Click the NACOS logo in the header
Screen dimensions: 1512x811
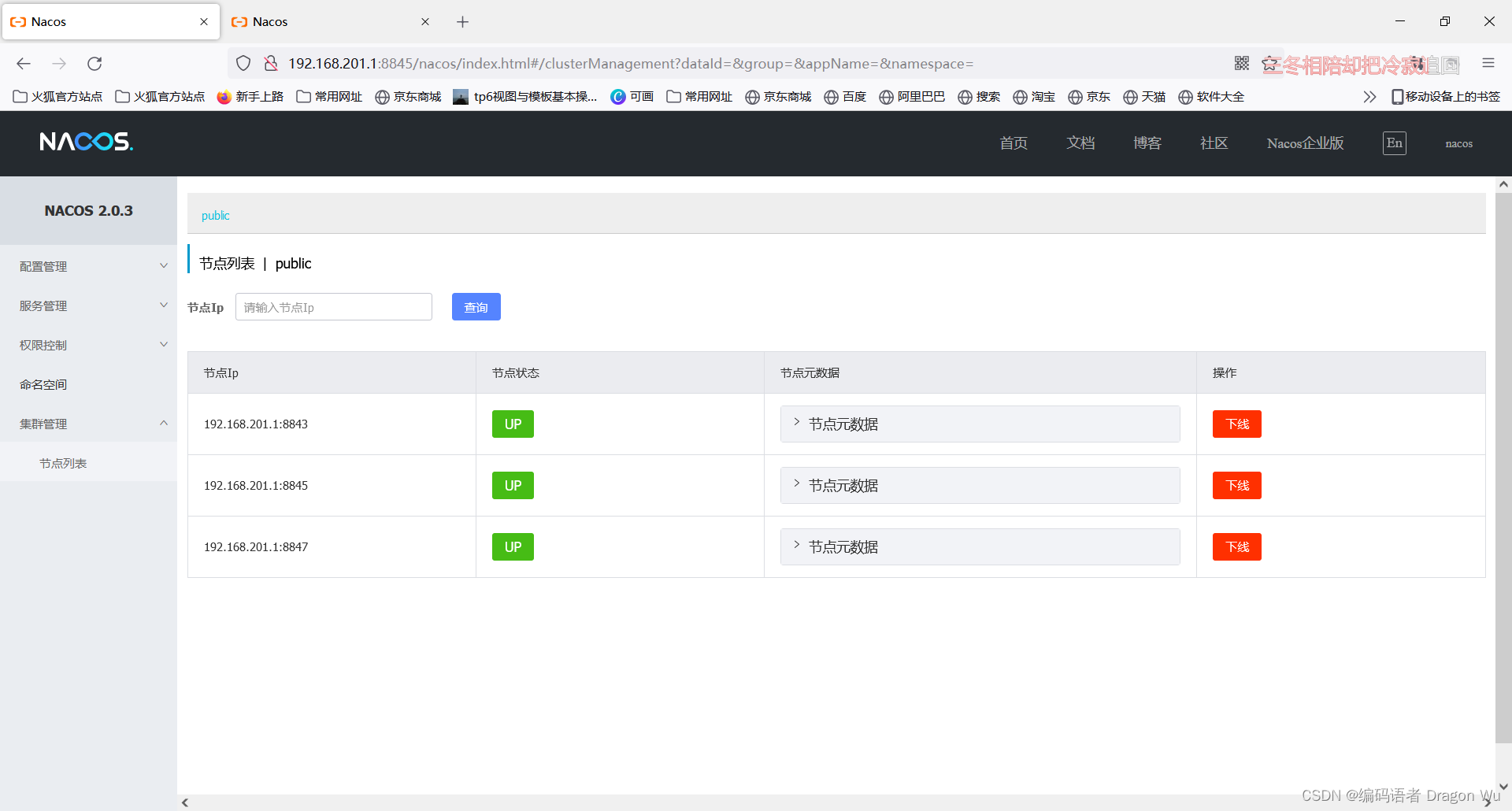coord(86,142)
